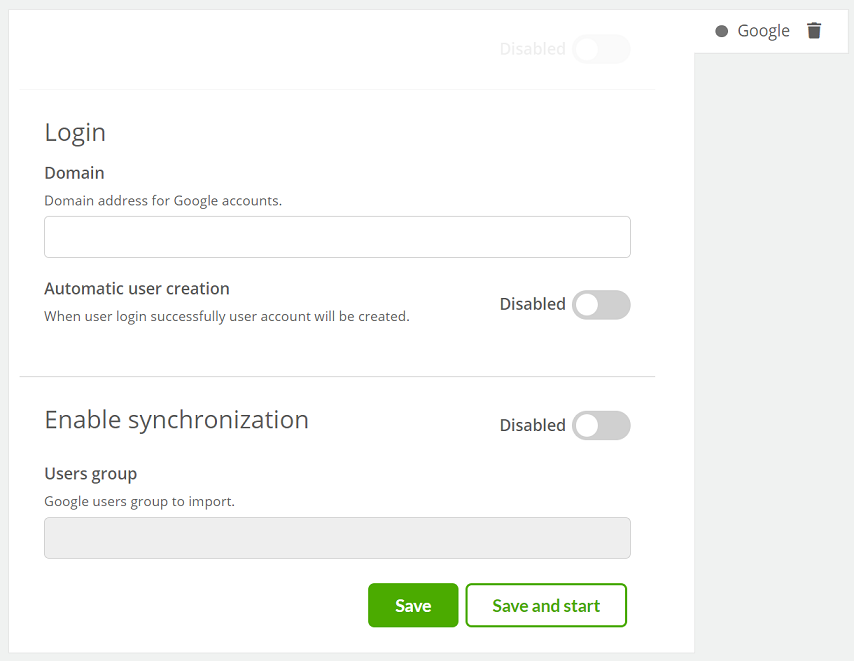This screenshot has height=661, width=854.
Task: Click the Domain field label
Action: click(x=74, y=173)
